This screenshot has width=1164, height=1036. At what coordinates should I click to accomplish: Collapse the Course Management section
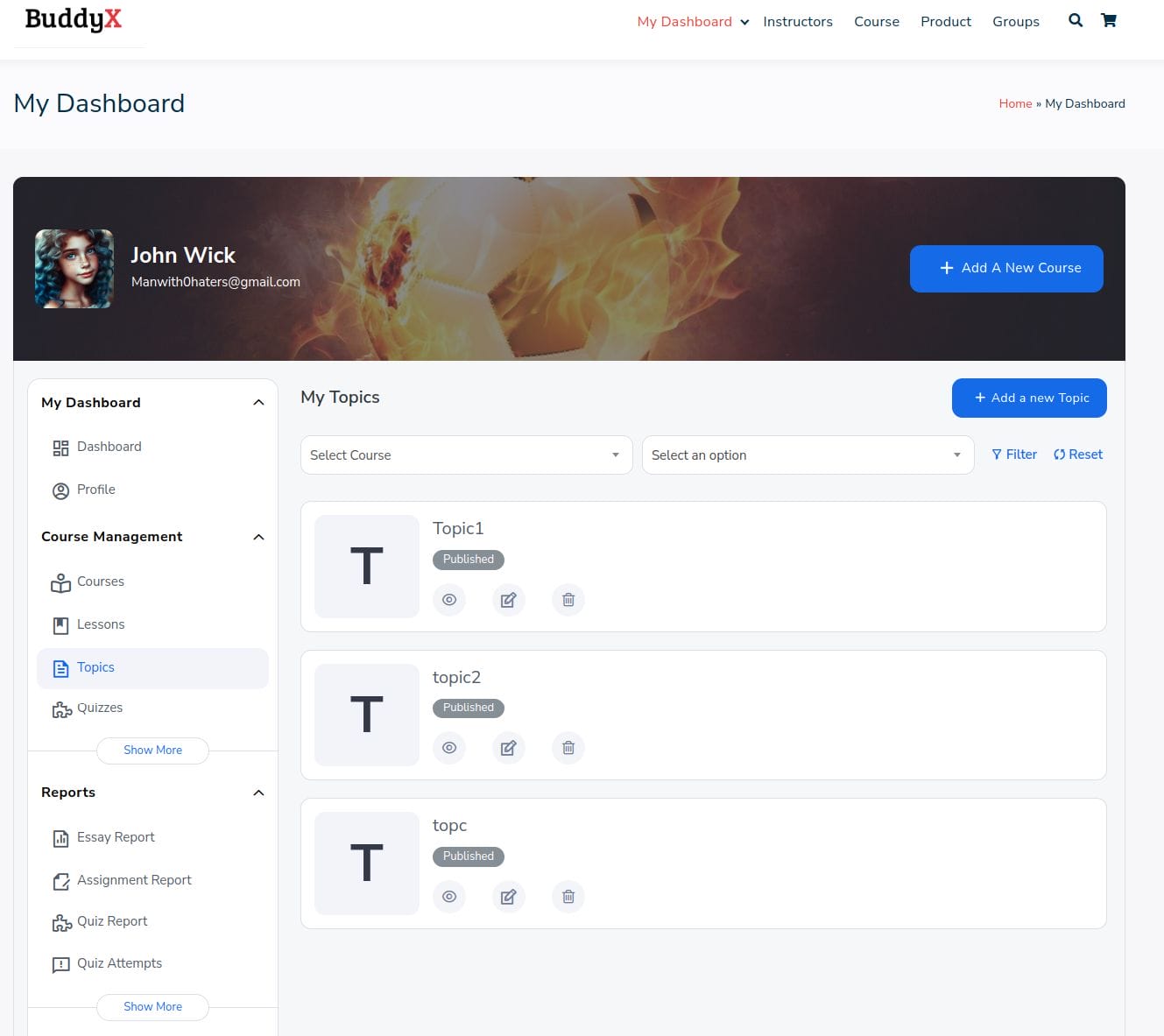[x=258, y=537]
